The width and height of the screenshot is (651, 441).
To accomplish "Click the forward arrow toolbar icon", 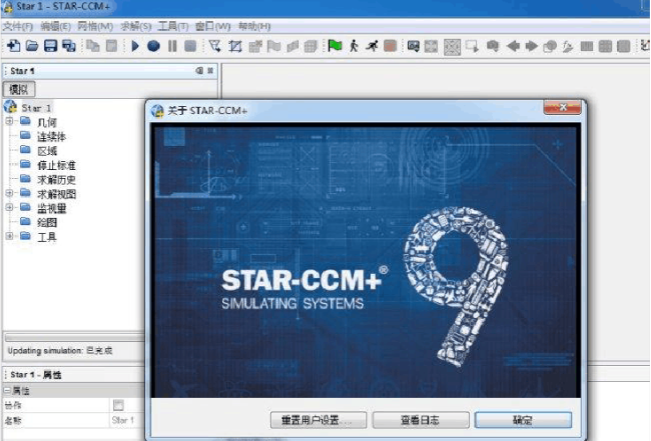I will 532,46.
